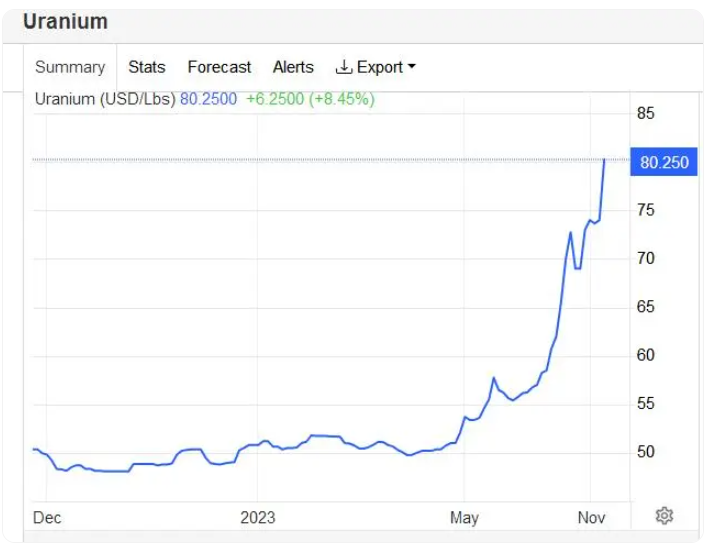
Task: Click the 65 price axis label
Action: click(x=646, y=307)
